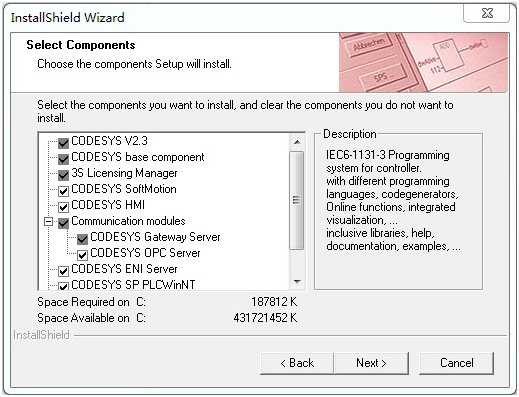Click the component list scroll down arrow
The width and height of the screenshot is (519, 397).
[x=297, y=282]
